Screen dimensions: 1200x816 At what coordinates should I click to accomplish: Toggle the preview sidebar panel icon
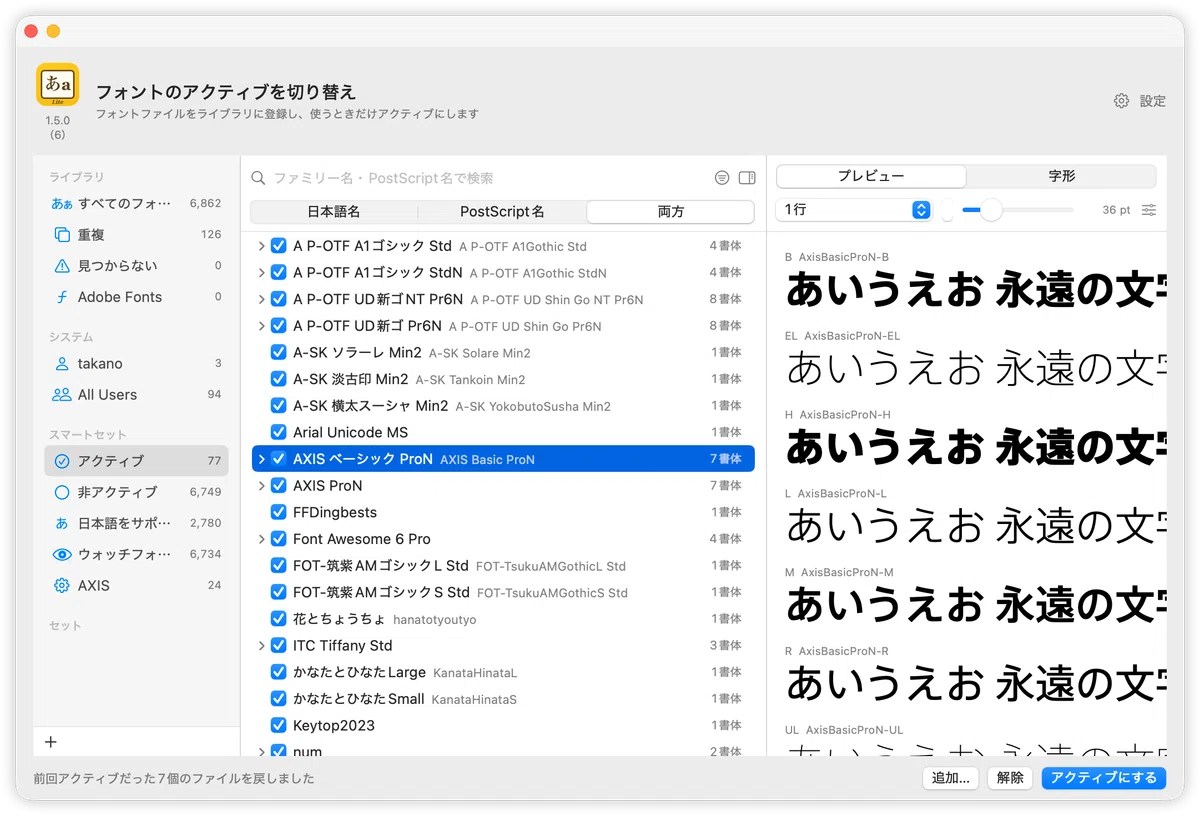point(746,178)
